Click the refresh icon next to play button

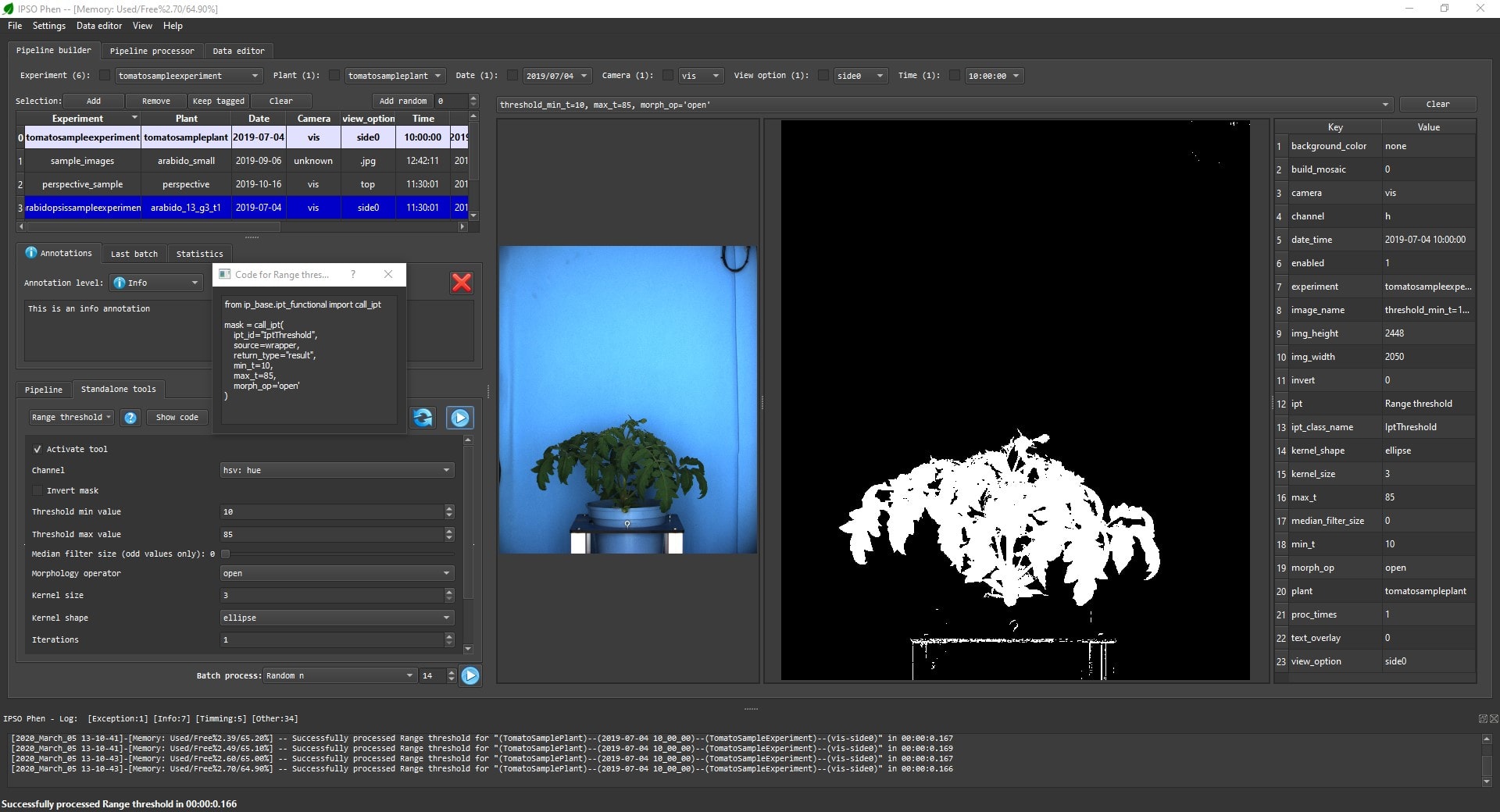click(422, 418)
